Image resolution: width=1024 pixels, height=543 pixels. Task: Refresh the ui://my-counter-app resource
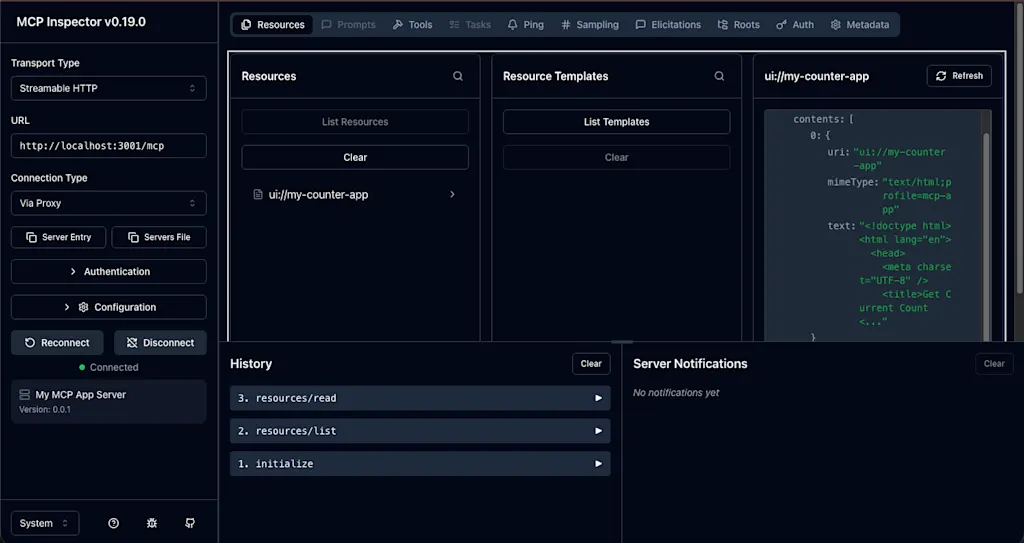pyautogui.click(x=959, y=76)
